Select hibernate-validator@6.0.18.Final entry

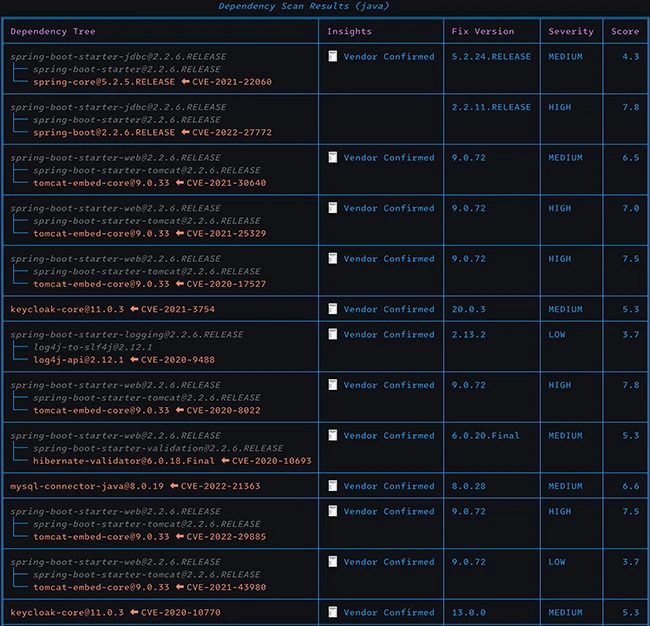coord(124,461)
